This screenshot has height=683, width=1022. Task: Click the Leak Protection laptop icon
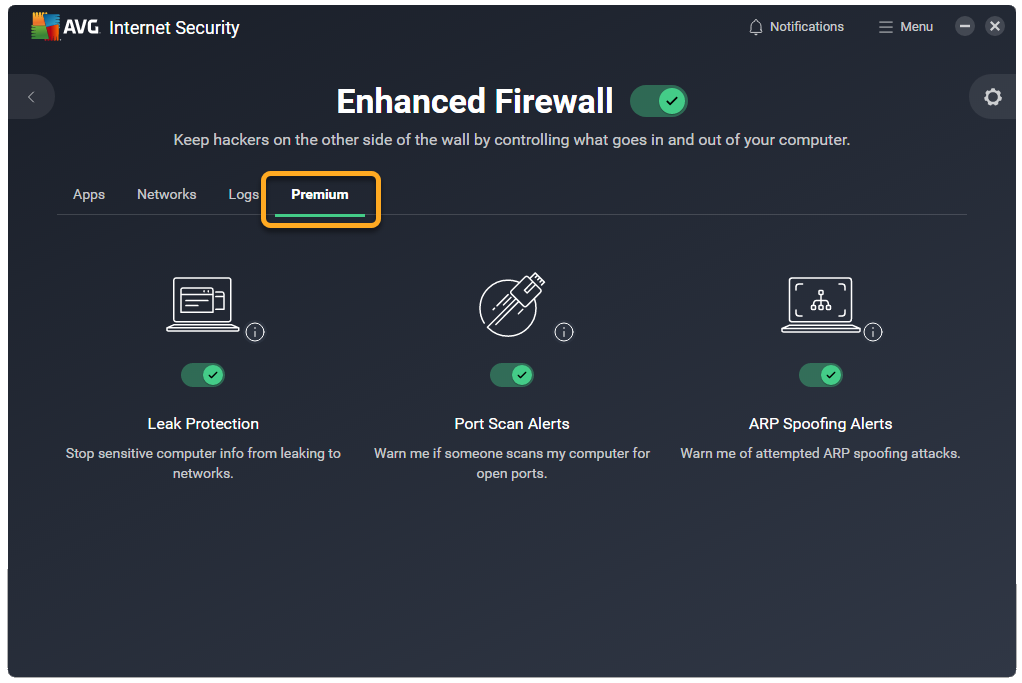click(x=203, y=304)
